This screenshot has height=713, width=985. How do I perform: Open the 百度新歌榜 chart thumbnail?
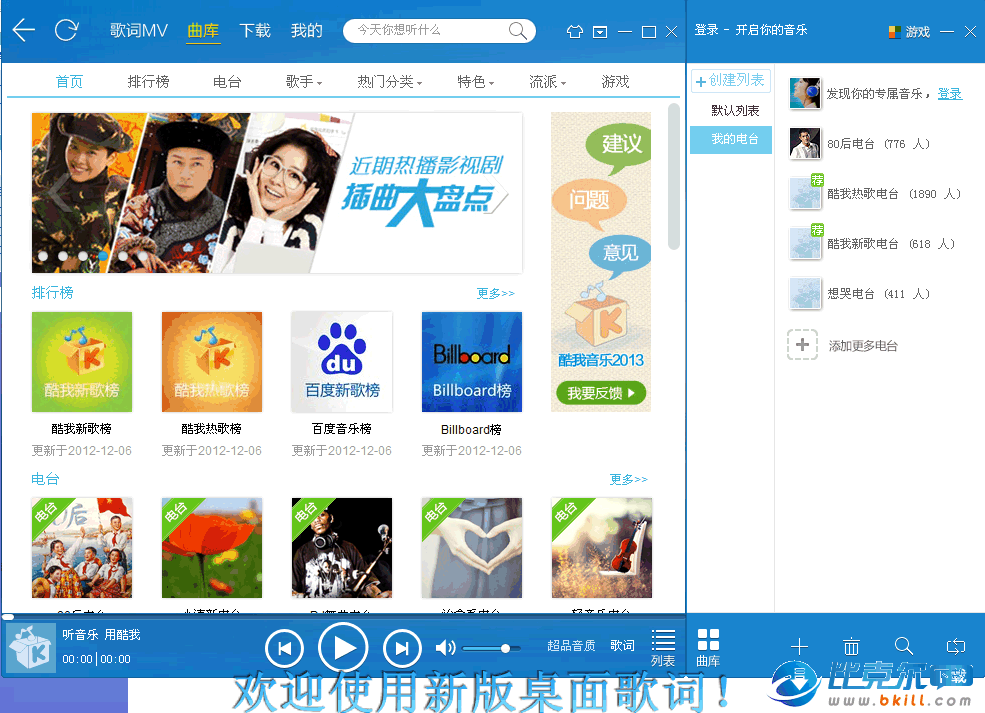coord(342,362)
